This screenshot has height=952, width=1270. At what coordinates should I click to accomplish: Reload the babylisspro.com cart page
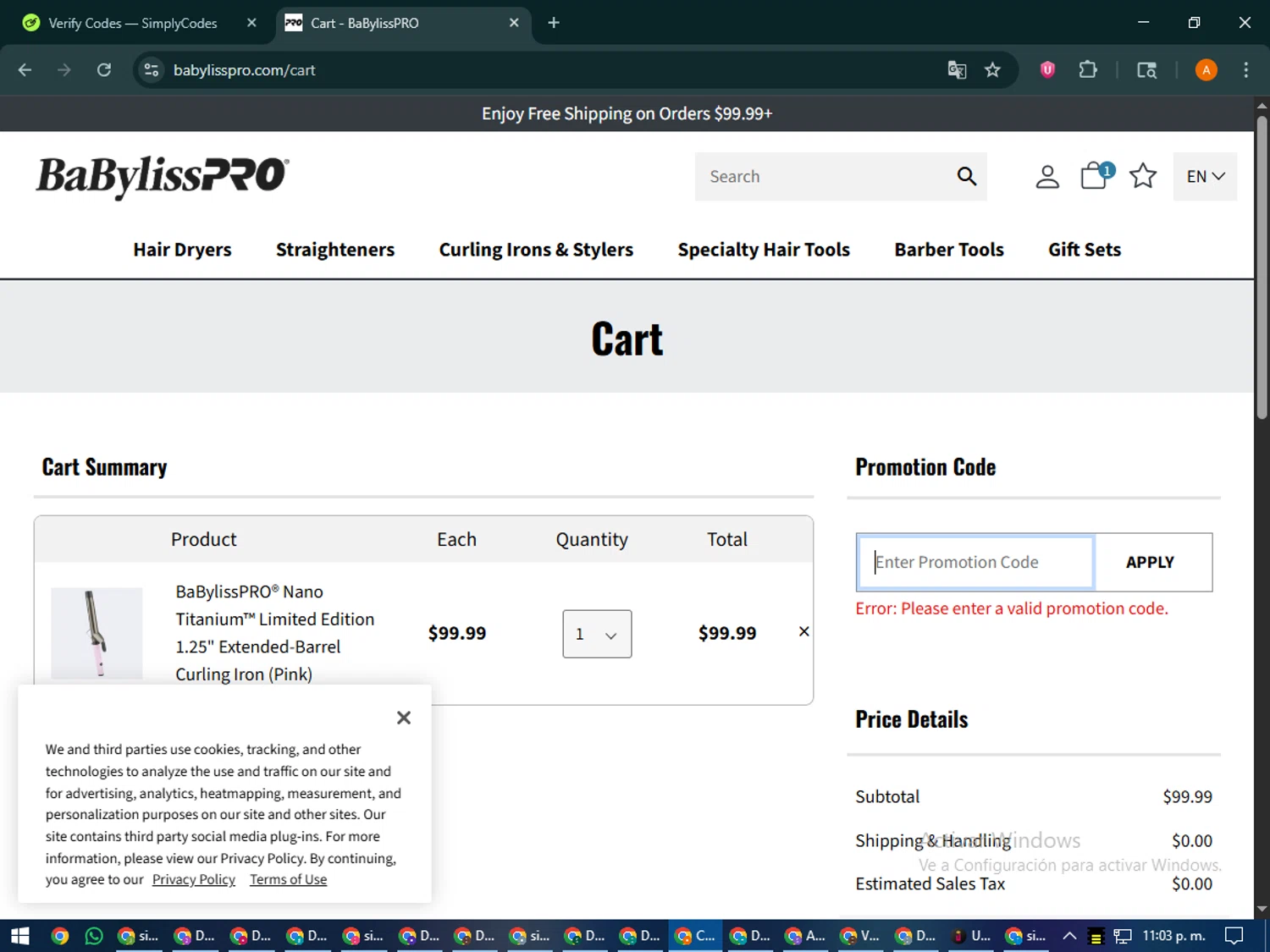(104, 70)
